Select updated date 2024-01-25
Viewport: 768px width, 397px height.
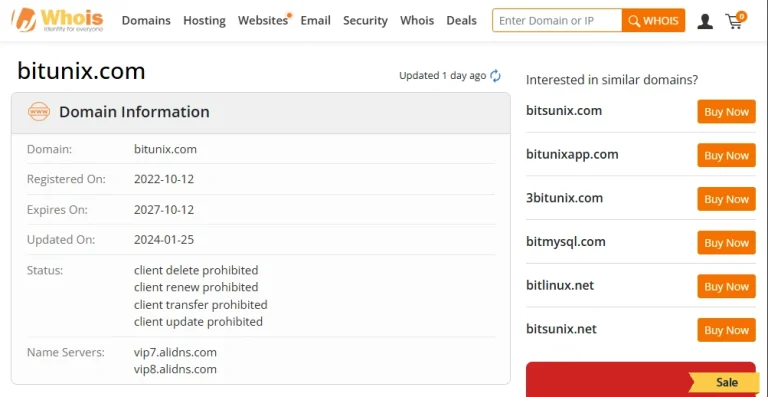click(x=164, y=240)
